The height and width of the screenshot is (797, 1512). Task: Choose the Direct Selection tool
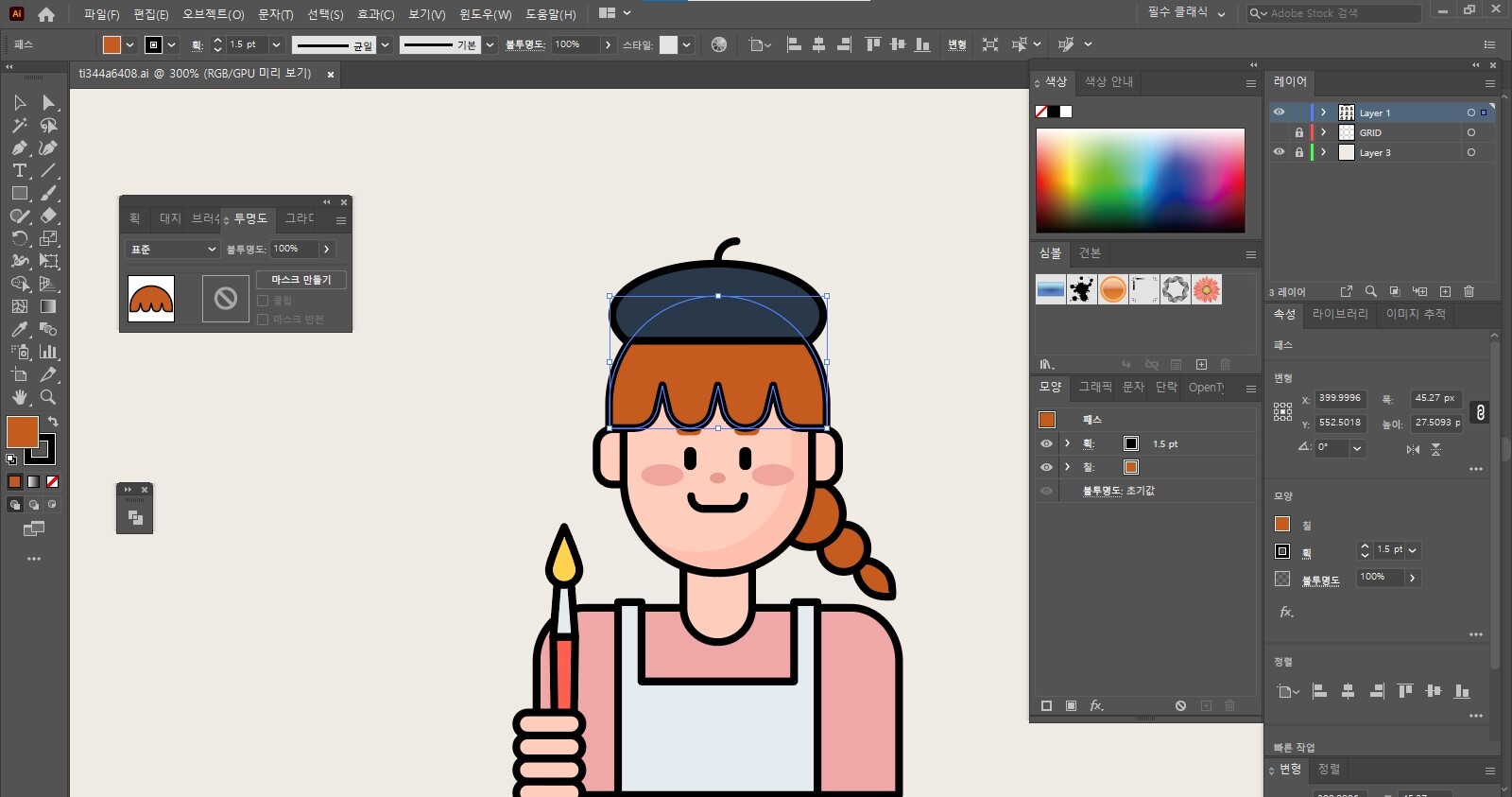tap(48, 102)
